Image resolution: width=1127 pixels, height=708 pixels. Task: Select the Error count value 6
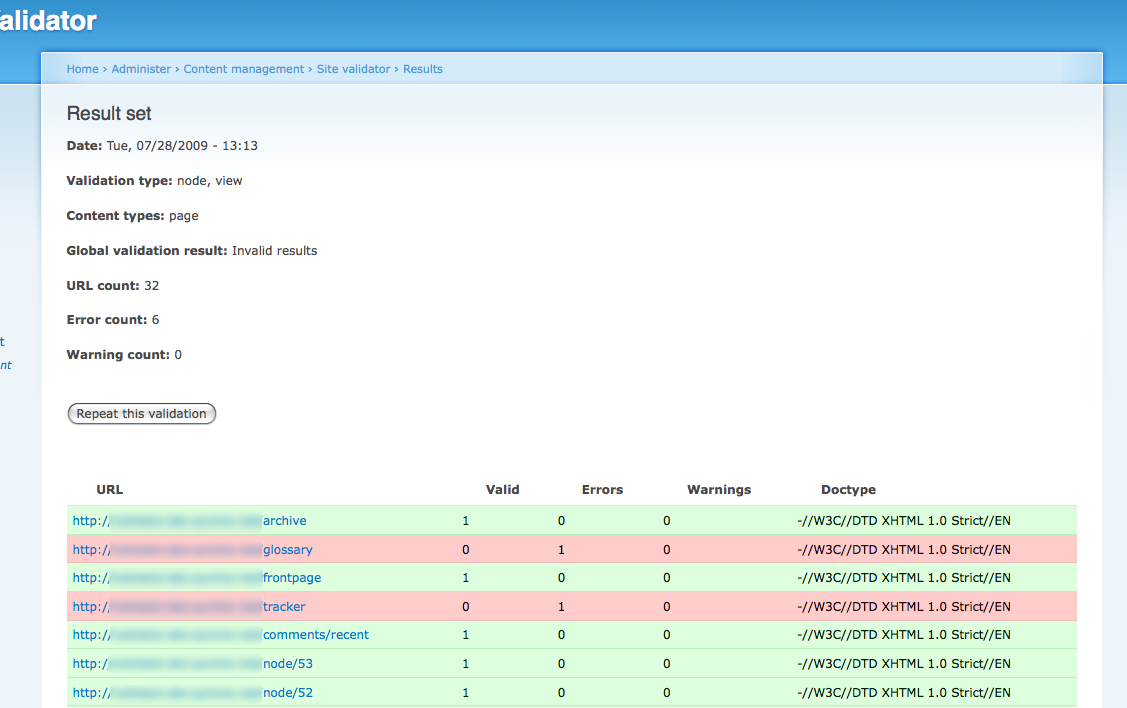click(155, 320)
